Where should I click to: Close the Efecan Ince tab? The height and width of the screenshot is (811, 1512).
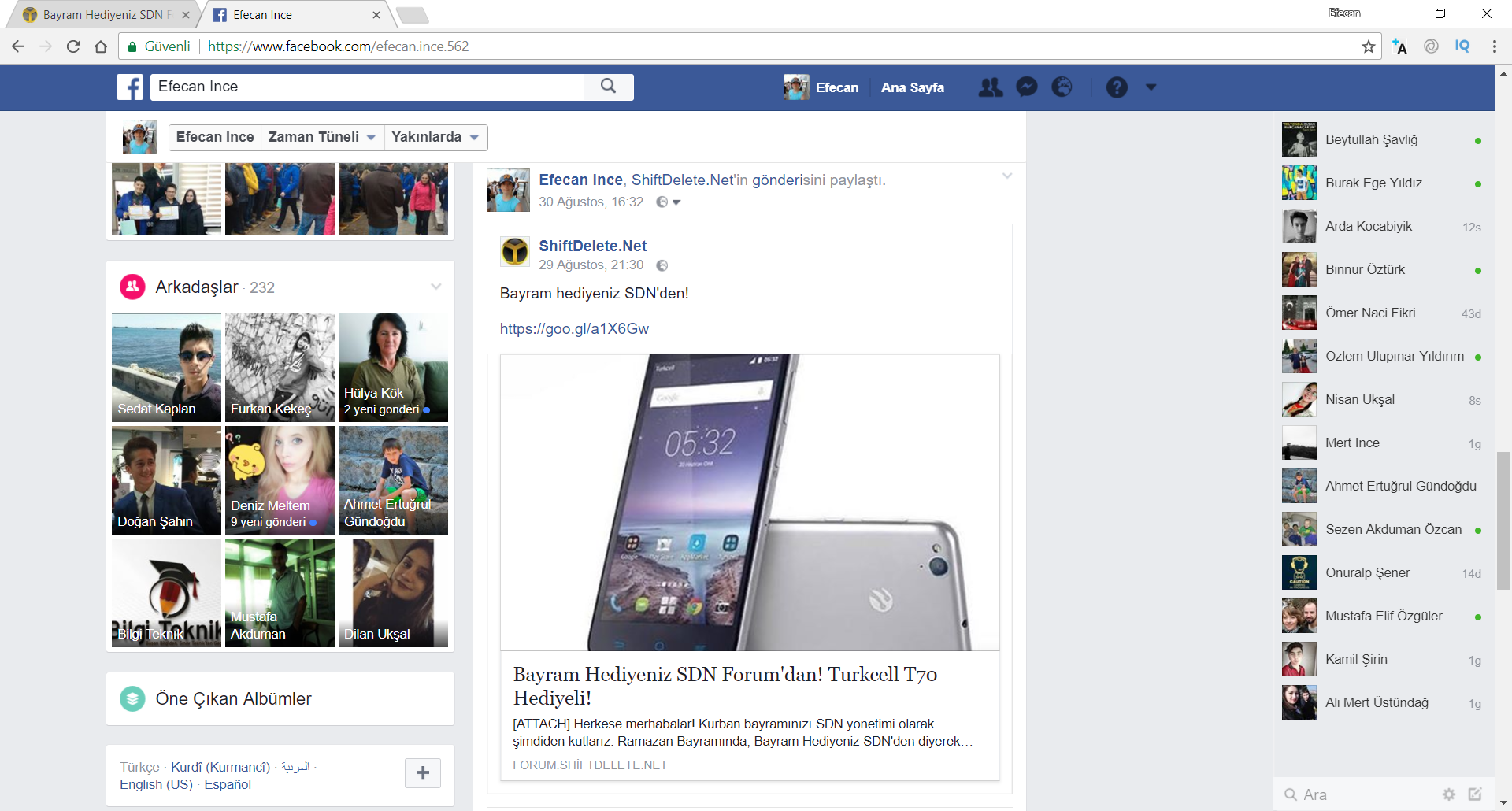tap(376, 15)
